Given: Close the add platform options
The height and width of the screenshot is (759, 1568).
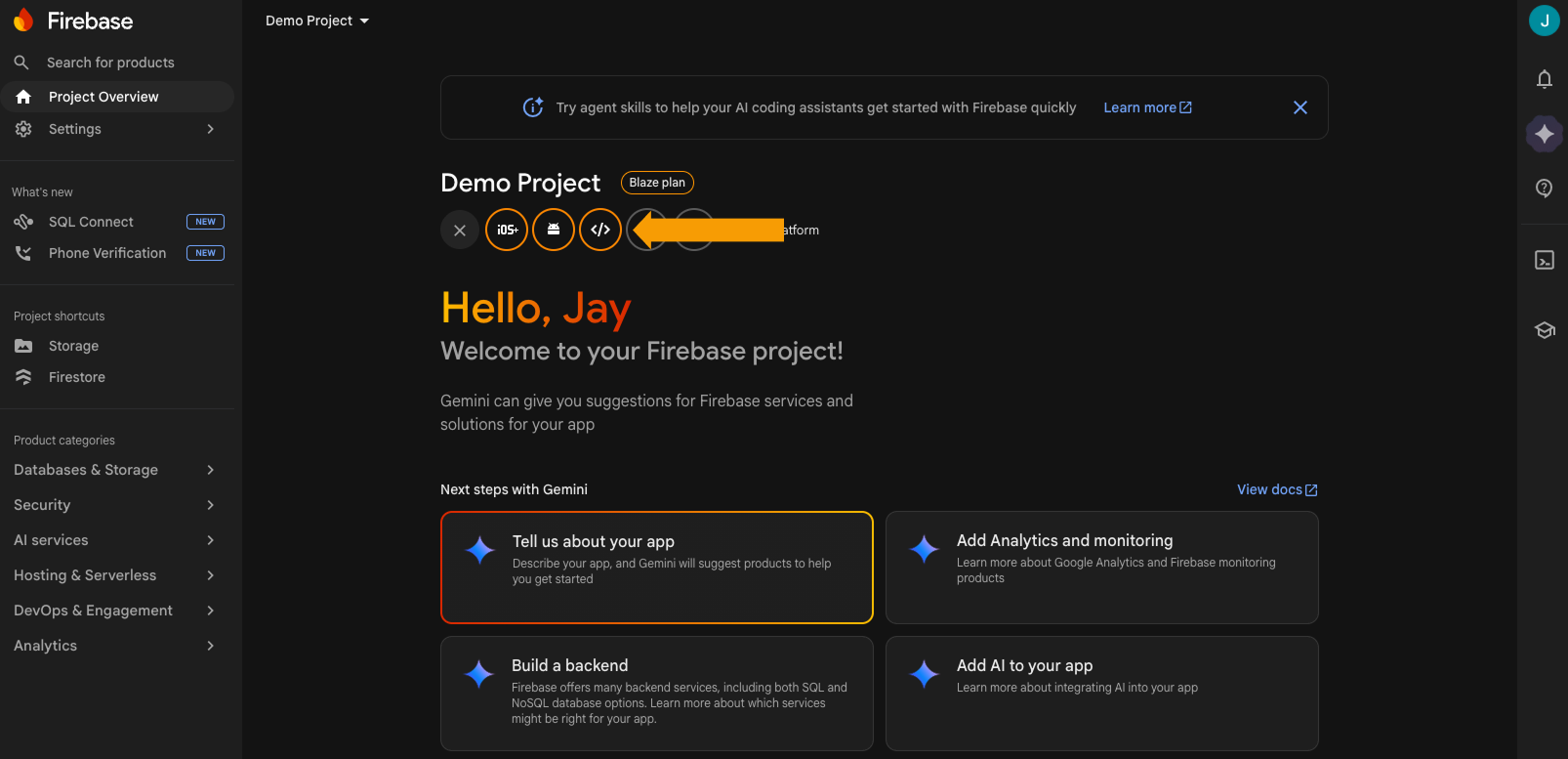Looking at the screenshot, I should click(460, 231).
